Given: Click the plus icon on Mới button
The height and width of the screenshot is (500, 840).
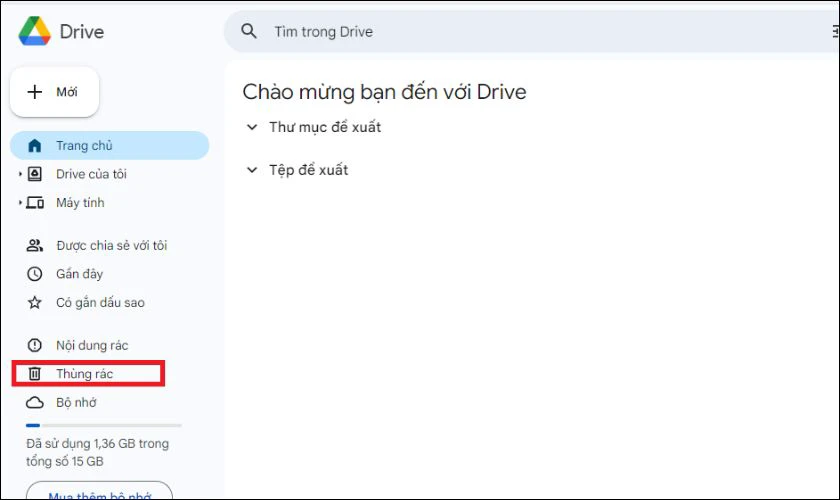Looking at the screenshot, I should 35,92.
